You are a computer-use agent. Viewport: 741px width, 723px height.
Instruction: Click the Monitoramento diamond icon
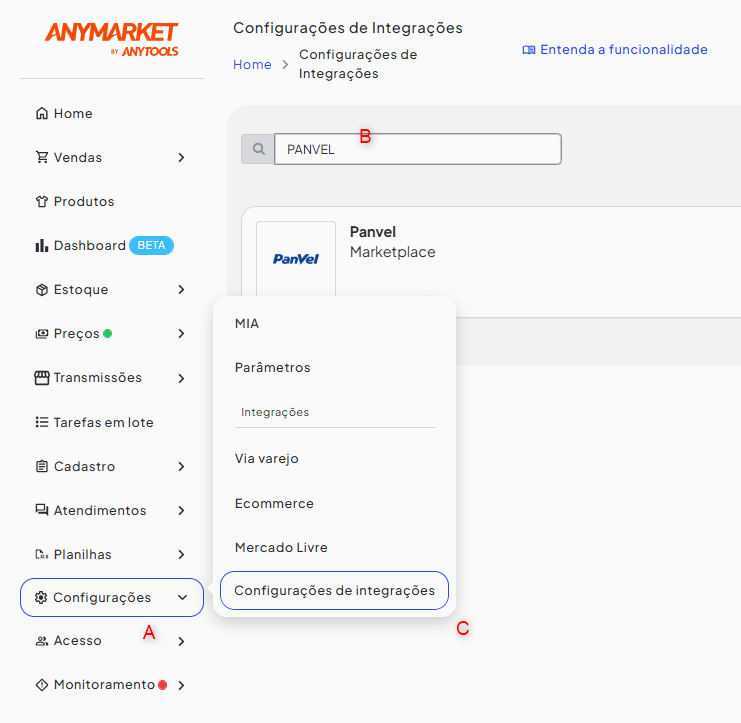41,685
